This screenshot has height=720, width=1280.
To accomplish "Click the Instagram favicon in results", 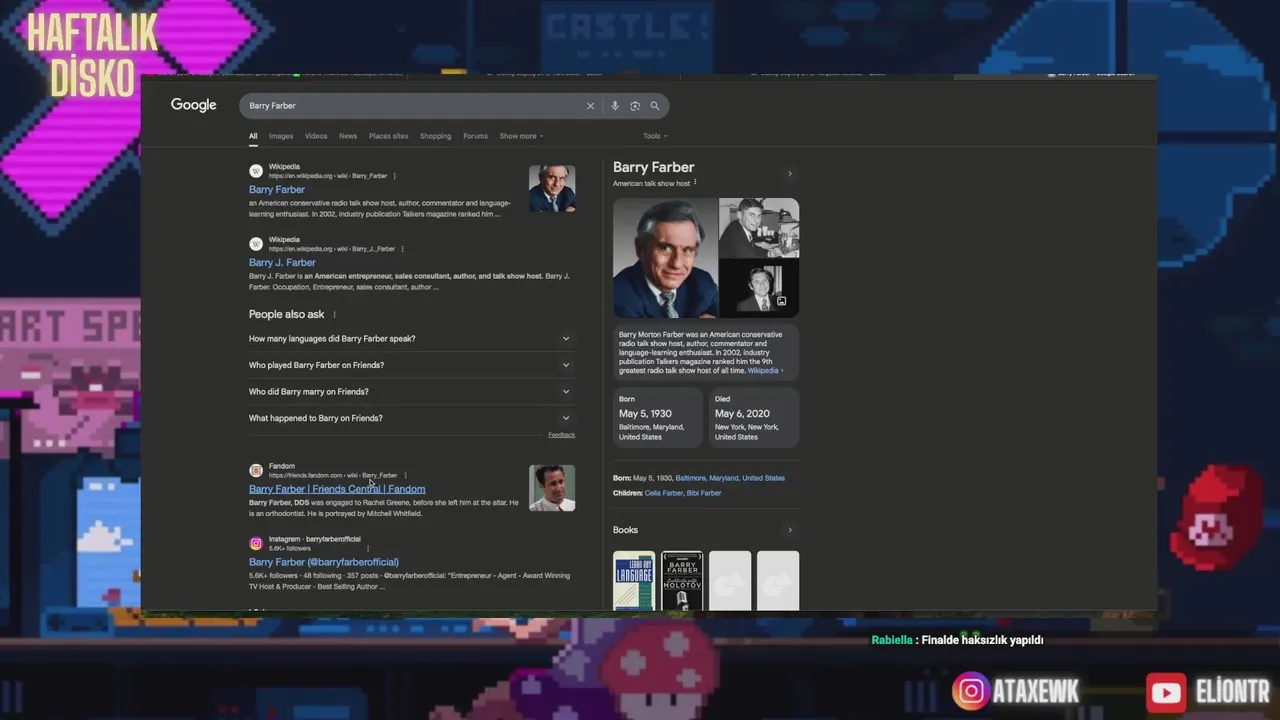I will click(256, 543).
